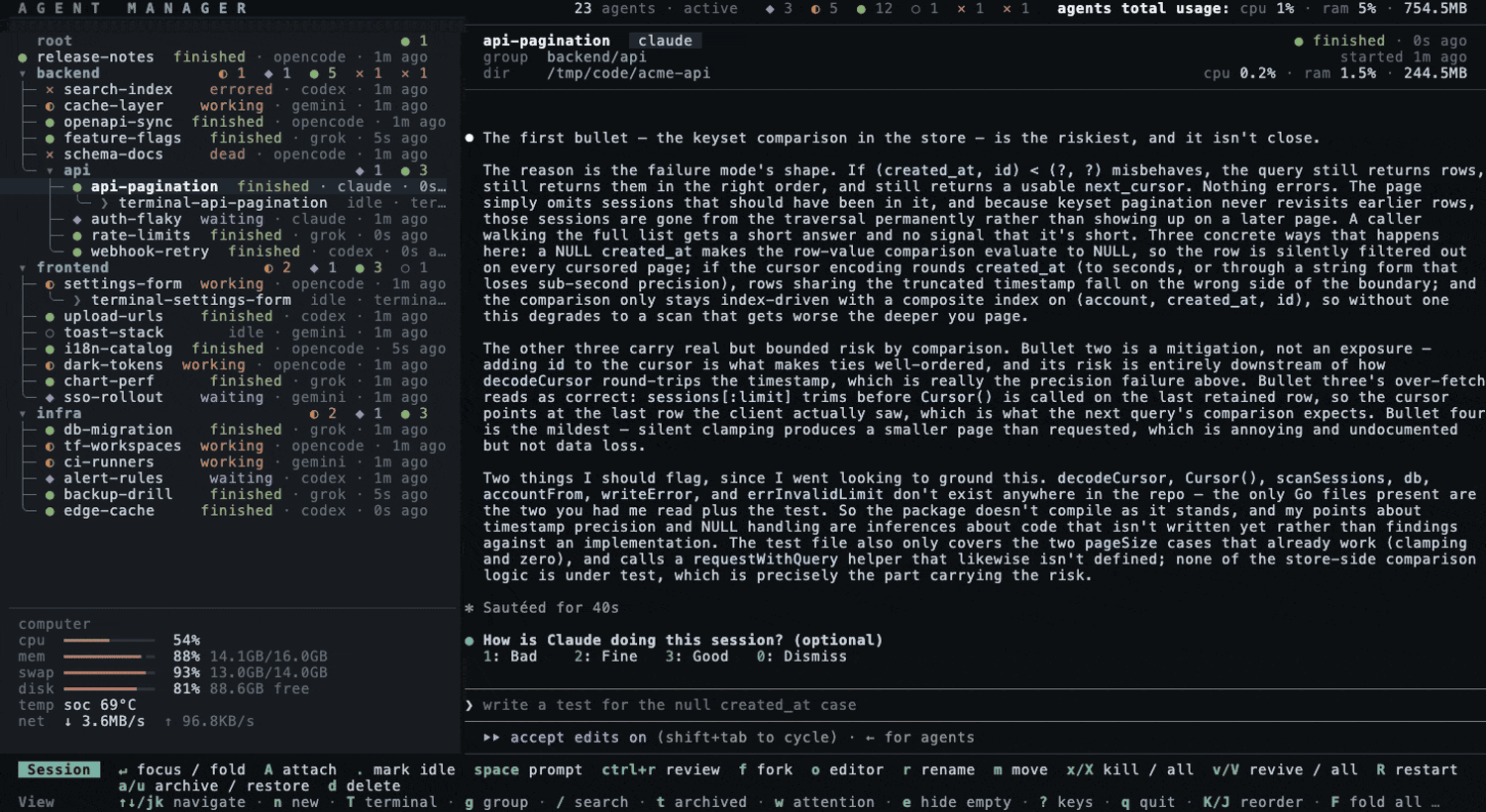Click the ctrl+r review shortcut
Viewport: 1486px width, 812px height.
[661, 770]
